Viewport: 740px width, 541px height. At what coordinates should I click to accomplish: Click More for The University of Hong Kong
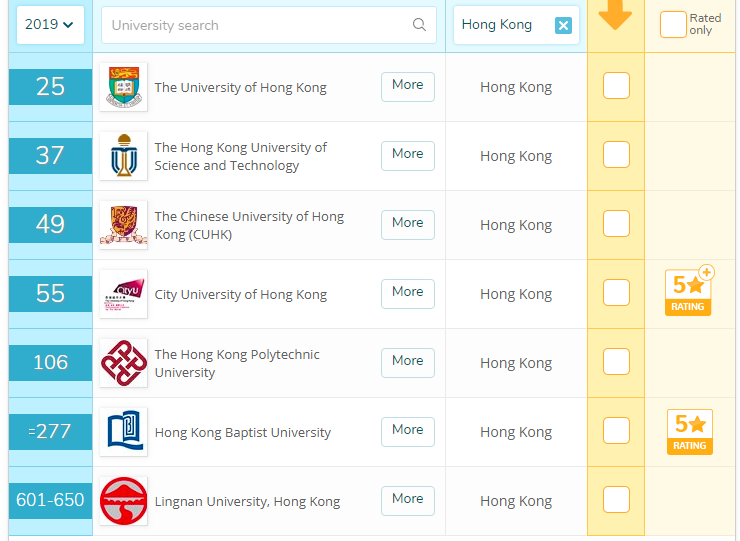407,86
